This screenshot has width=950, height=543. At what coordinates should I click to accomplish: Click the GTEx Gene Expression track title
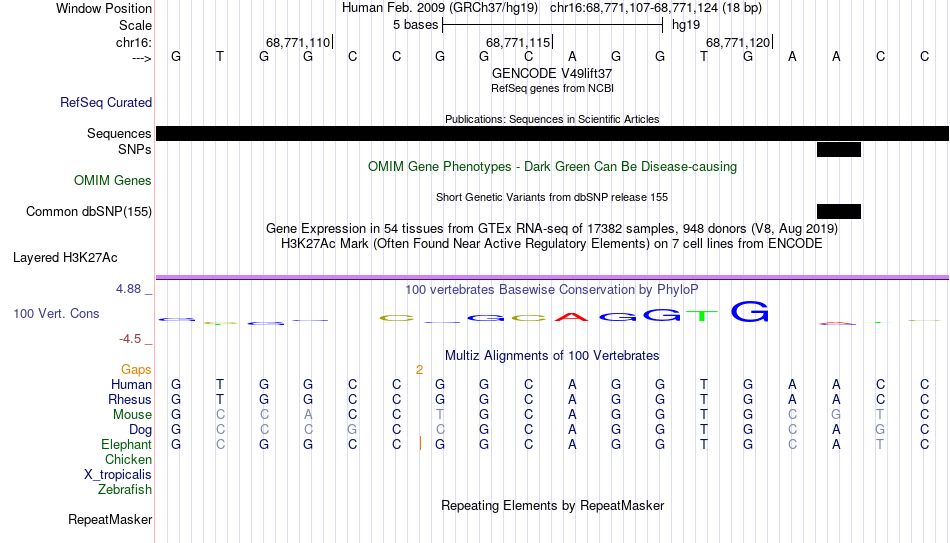(x=552, y=228)
